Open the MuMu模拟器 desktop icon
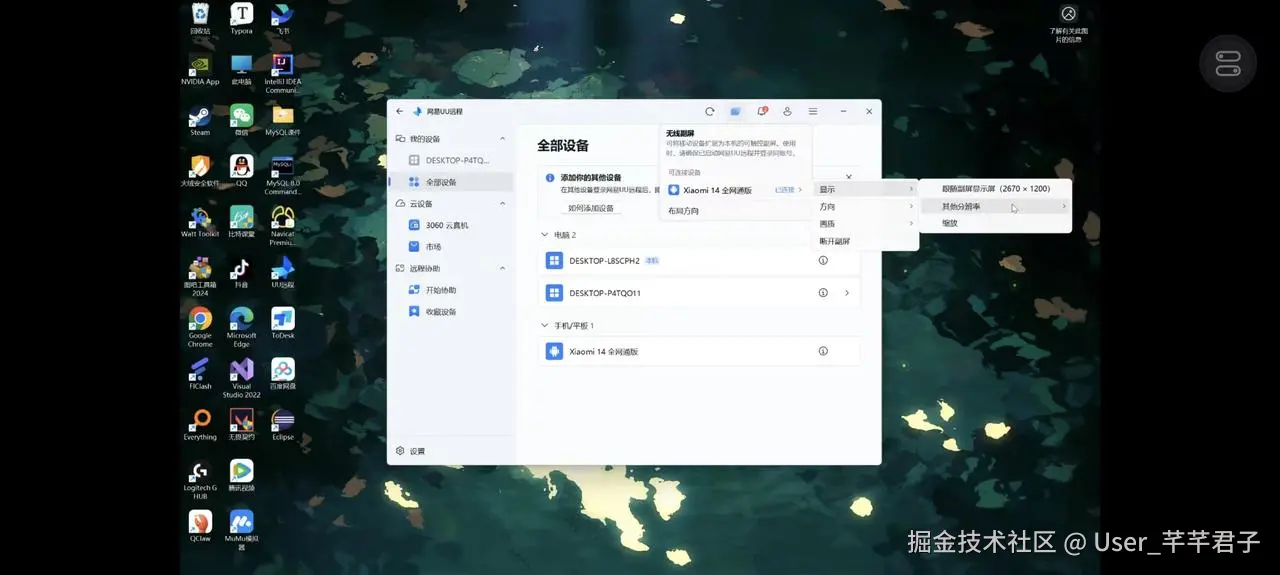Viewport: 1280px width, 575px height. (x=241, y=531)
